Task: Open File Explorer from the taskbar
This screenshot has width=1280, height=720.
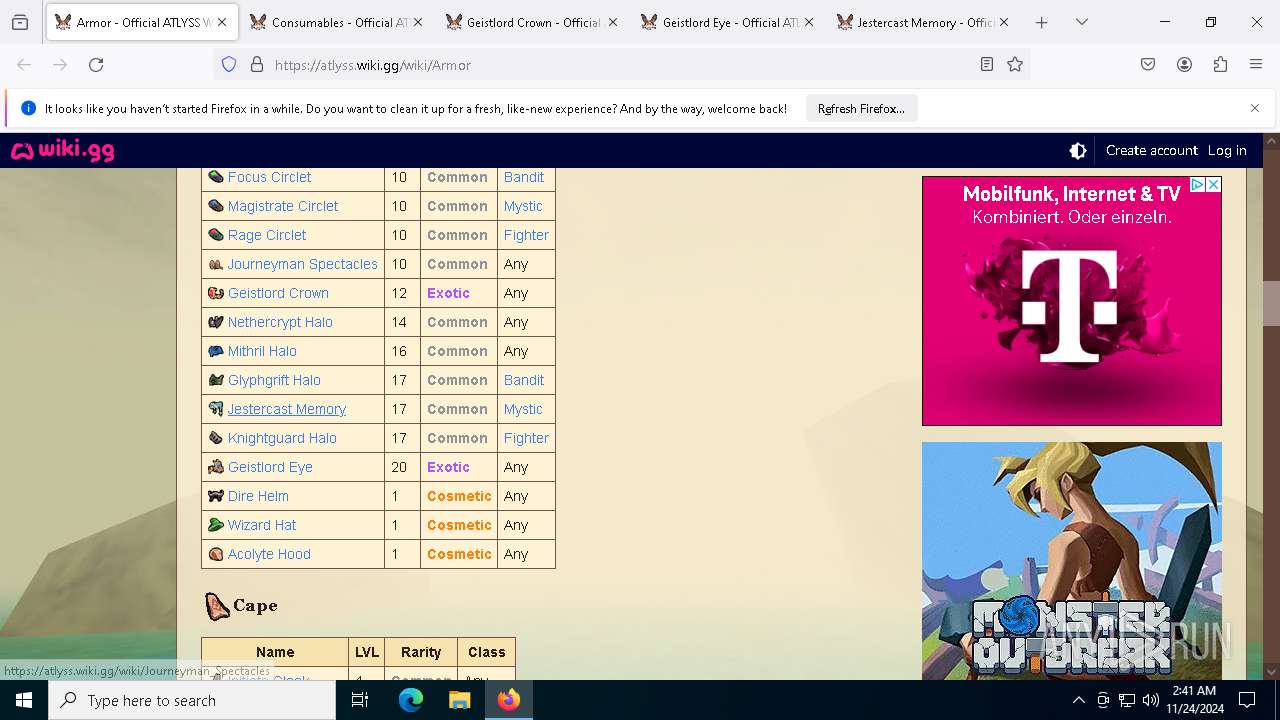Action: 459,700
